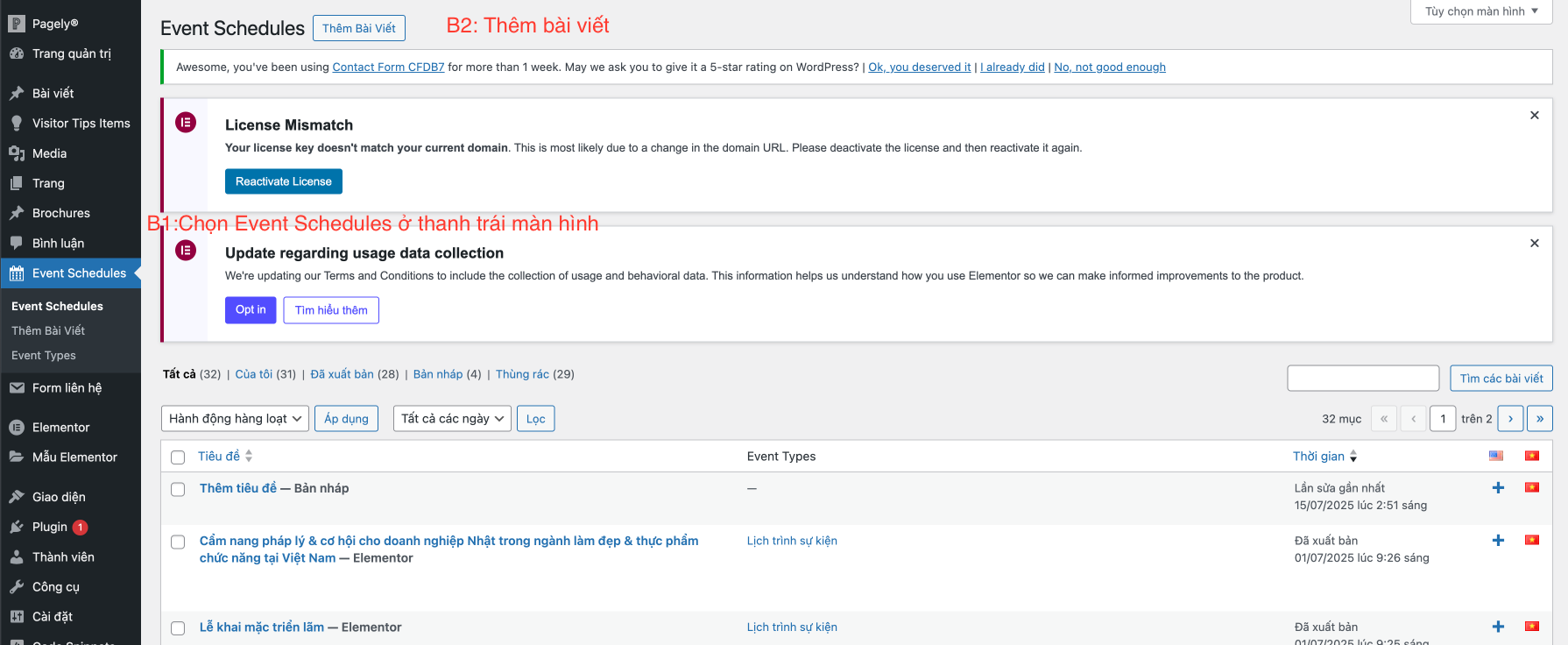
Task: Add US translation for Lễ khai mạc triển lãm
Action: click(1498, 627)
